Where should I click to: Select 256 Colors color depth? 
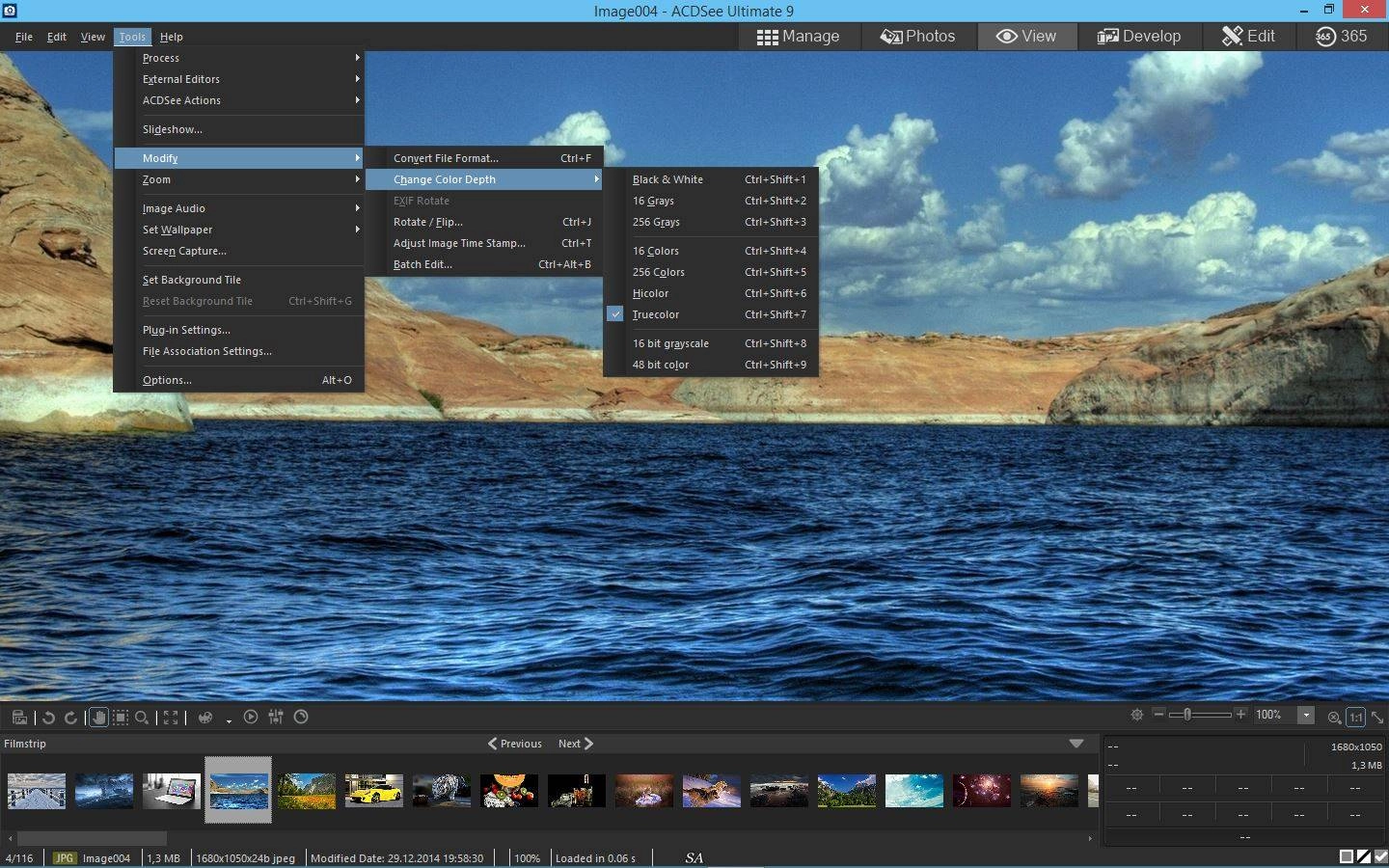pos(711,272)
